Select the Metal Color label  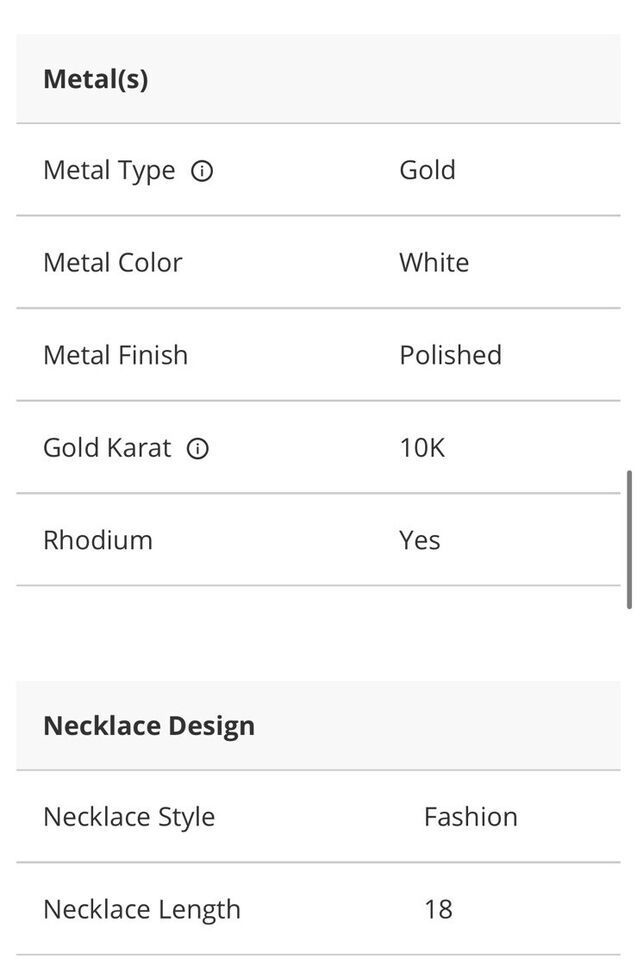pyautogui.click(x=113, y=262)
